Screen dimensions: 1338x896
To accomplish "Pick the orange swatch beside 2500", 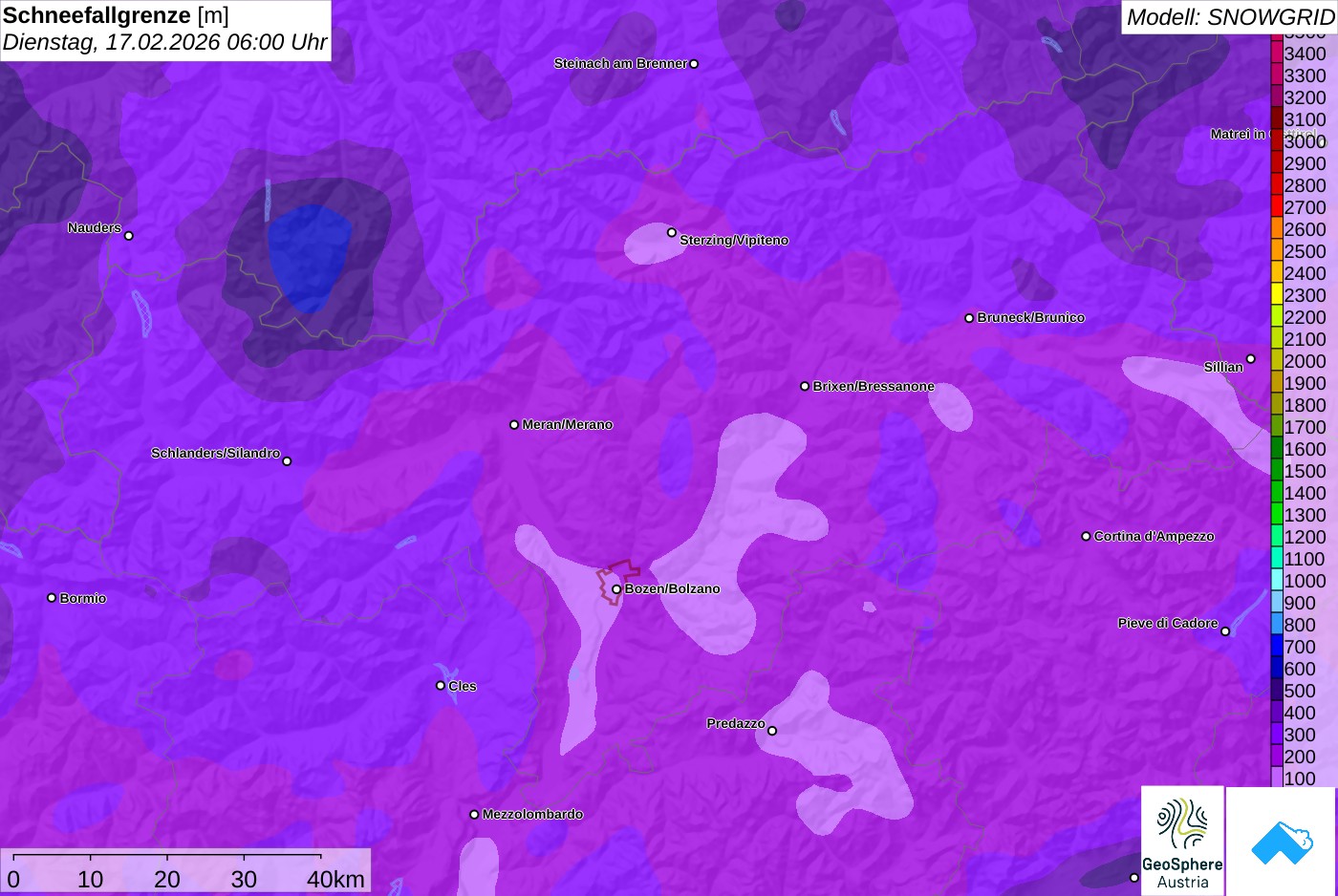I will tap(1277, 250).
